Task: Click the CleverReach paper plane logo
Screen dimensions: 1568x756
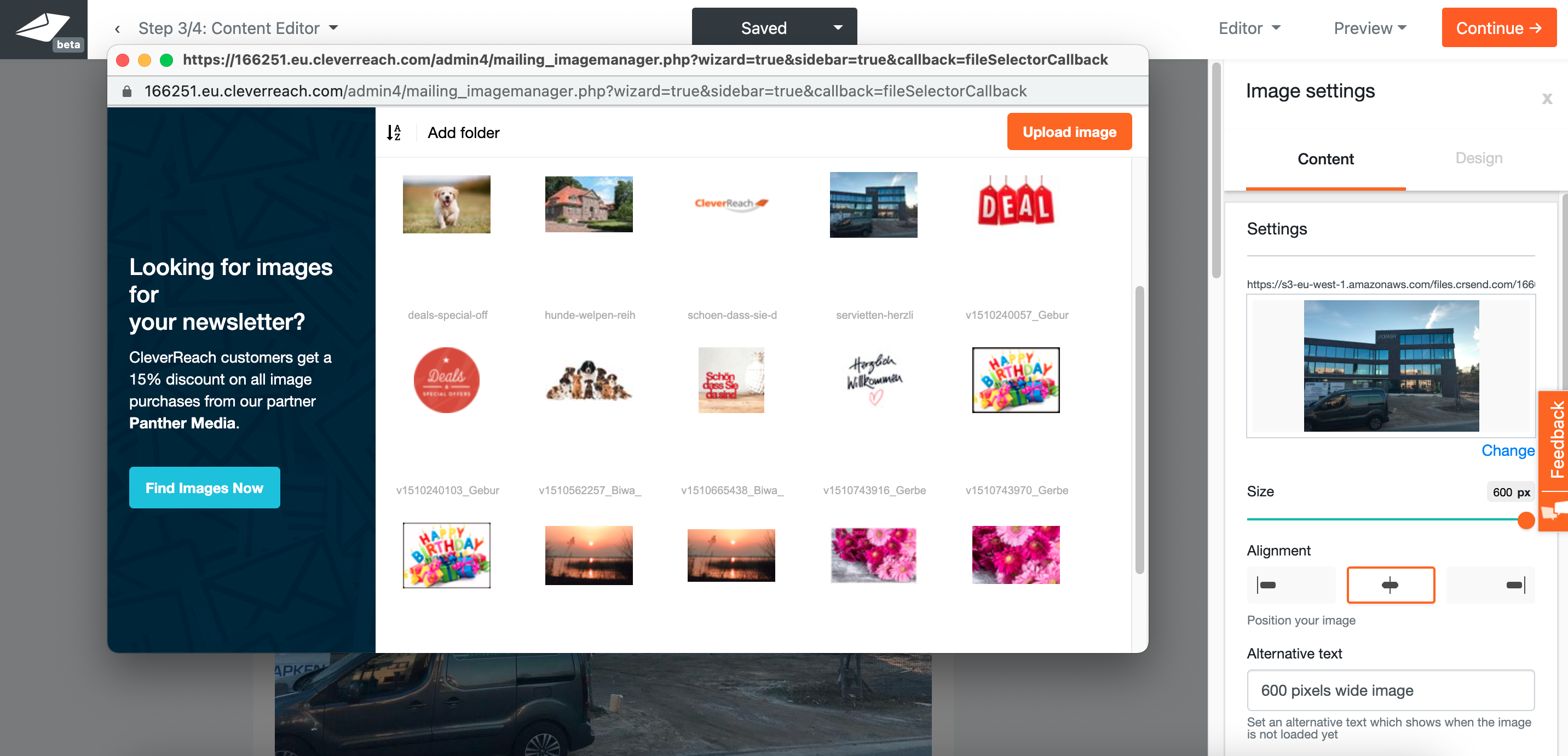Action: coord(43,28)
